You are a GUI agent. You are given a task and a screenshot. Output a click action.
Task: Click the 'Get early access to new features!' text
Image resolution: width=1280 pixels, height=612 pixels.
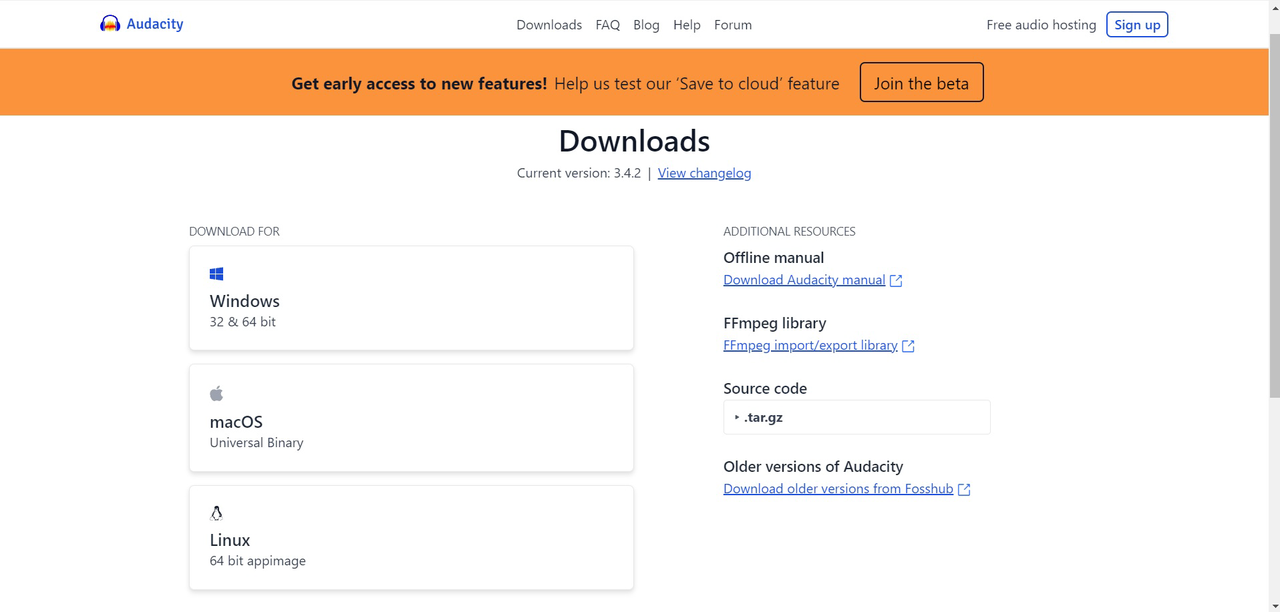(x=419, y=83)
